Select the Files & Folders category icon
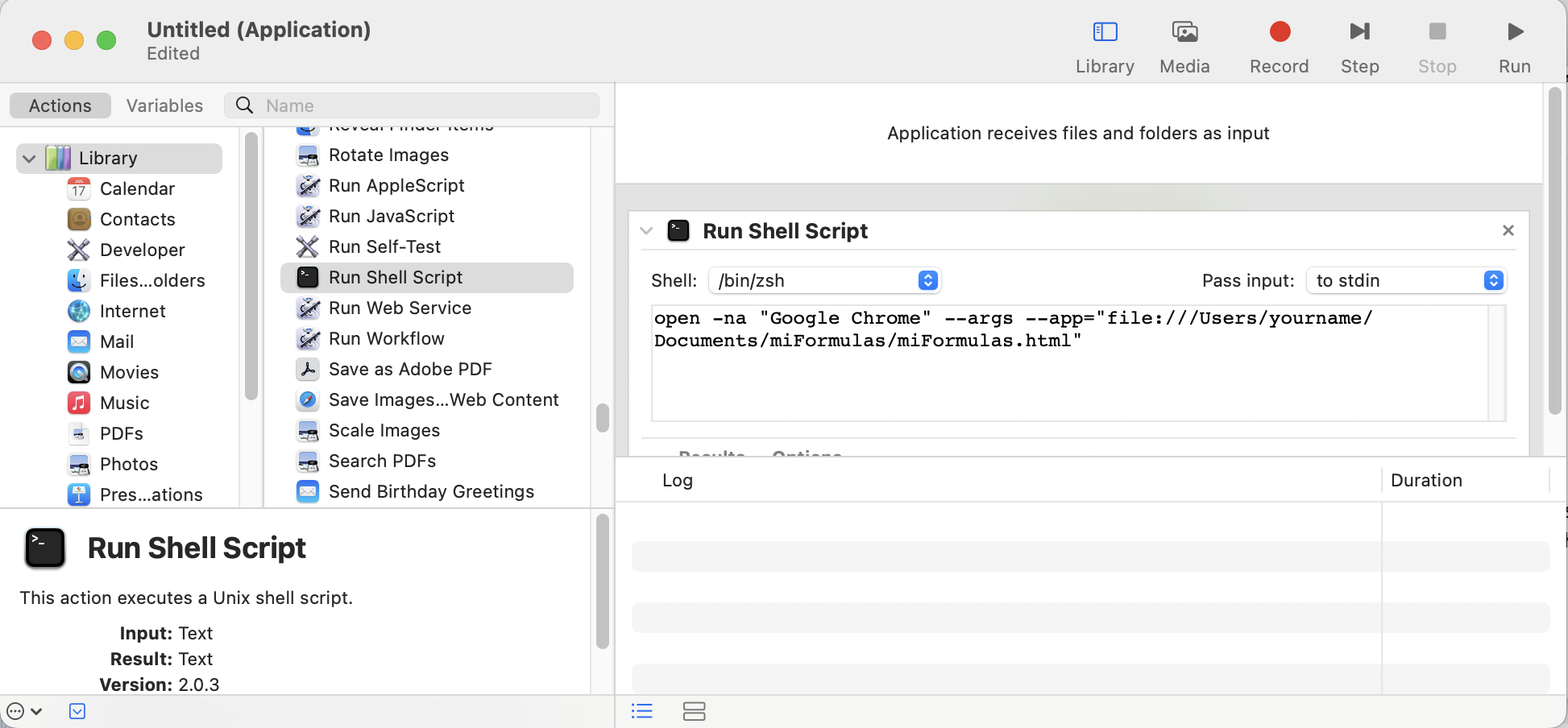The width and height of the screenshot is (1568, 728). tap(79, 280)
